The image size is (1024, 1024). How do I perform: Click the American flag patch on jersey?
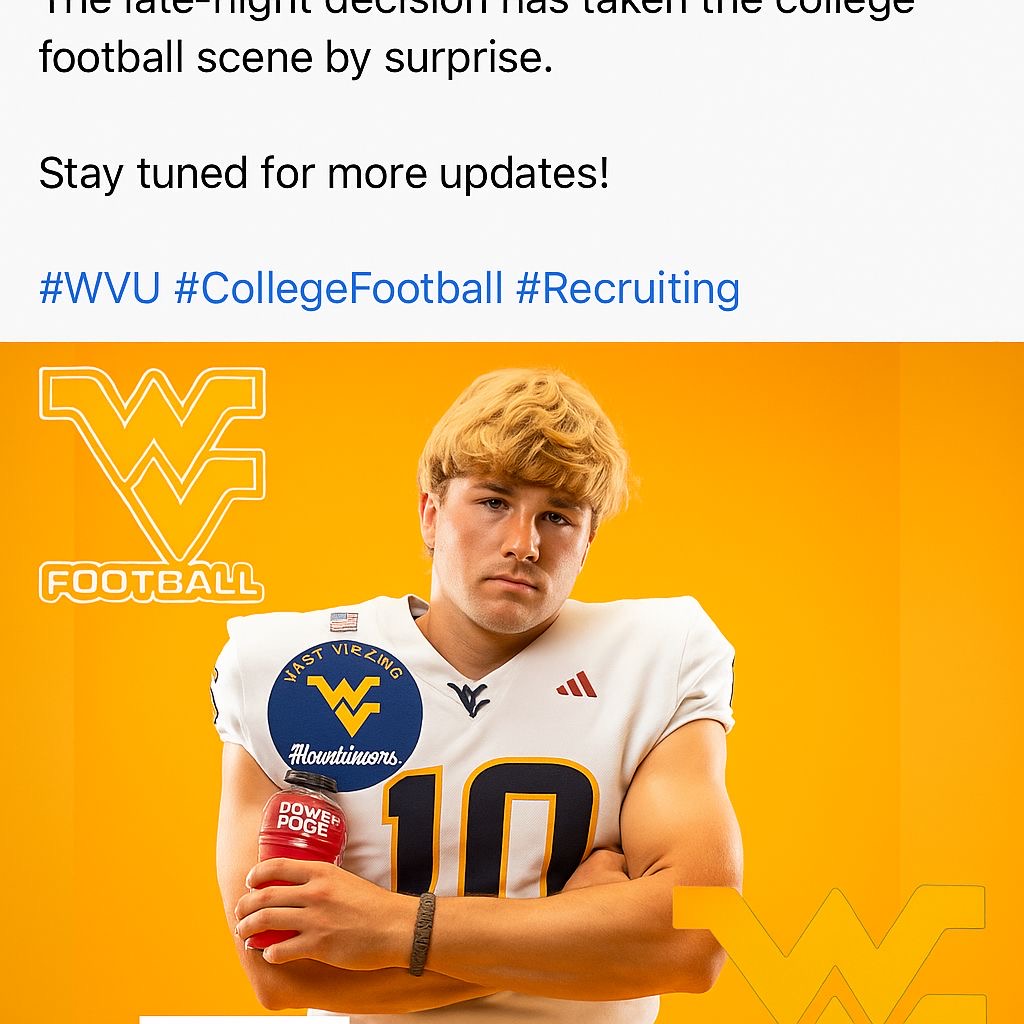[343, 621]
